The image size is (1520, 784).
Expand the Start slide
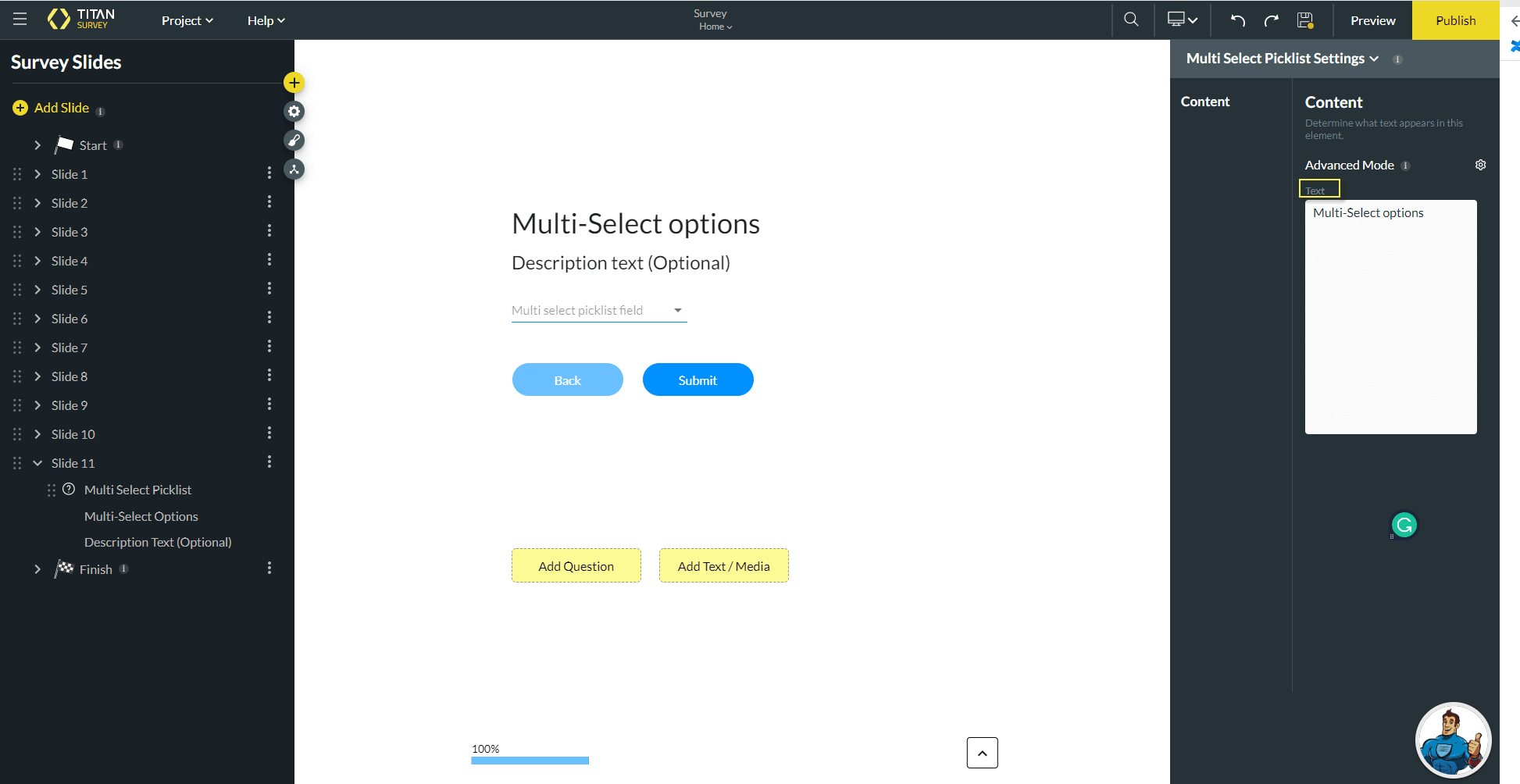click(37, 144)
